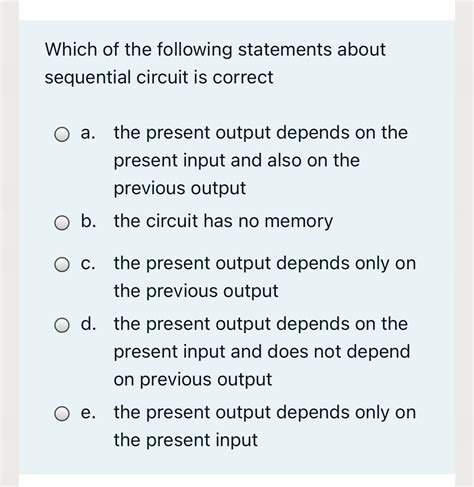
Task: Click question heading 'Which of the following statements about'
Action: coord(215,50)
